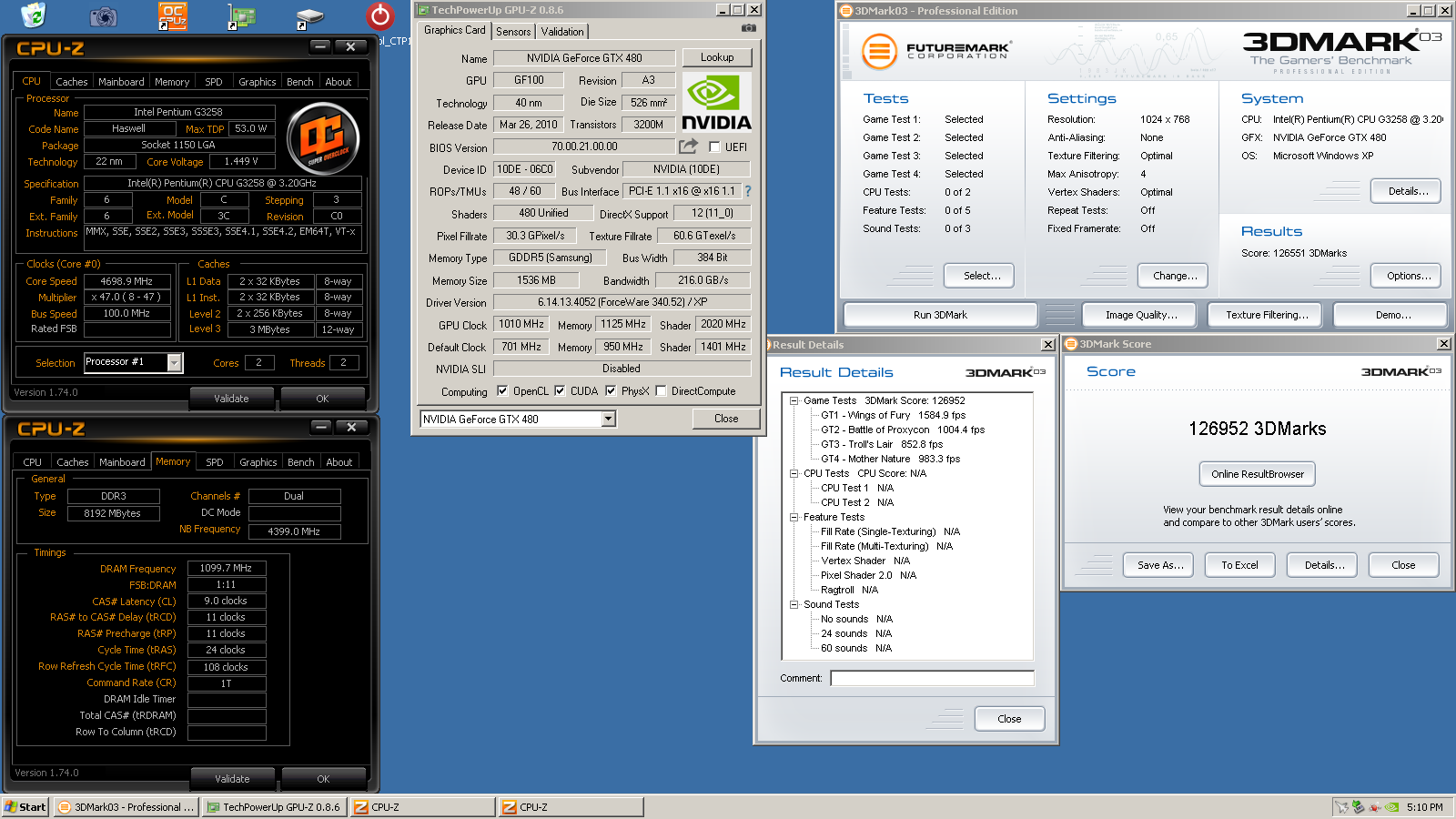Screen dimensions: 1456x819
Task: Switch to Caches tab in top CPU-Z
Action: [x=71, y=82]
